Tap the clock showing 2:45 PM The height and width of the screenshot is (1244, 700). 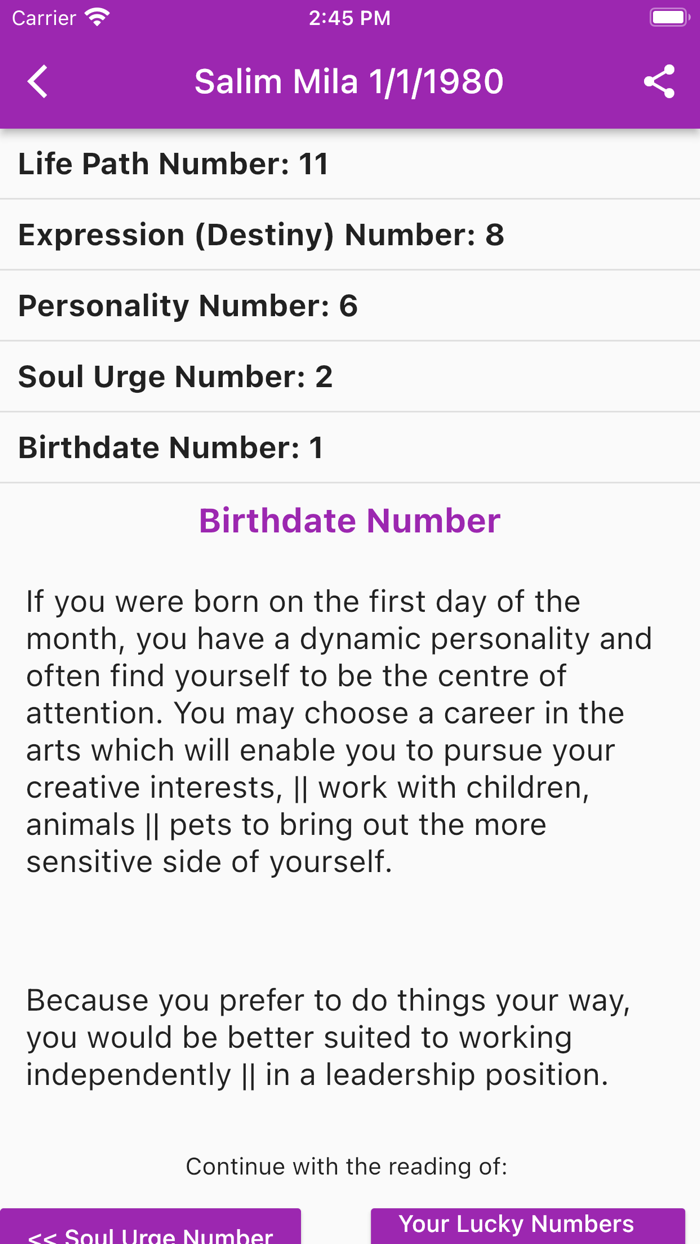(x=350, y=16)
